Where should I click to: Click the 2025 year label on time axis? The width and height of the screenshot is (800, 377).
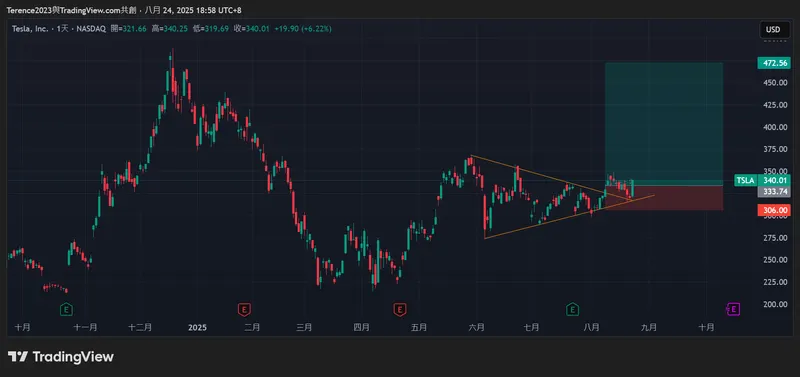point(197,327)
